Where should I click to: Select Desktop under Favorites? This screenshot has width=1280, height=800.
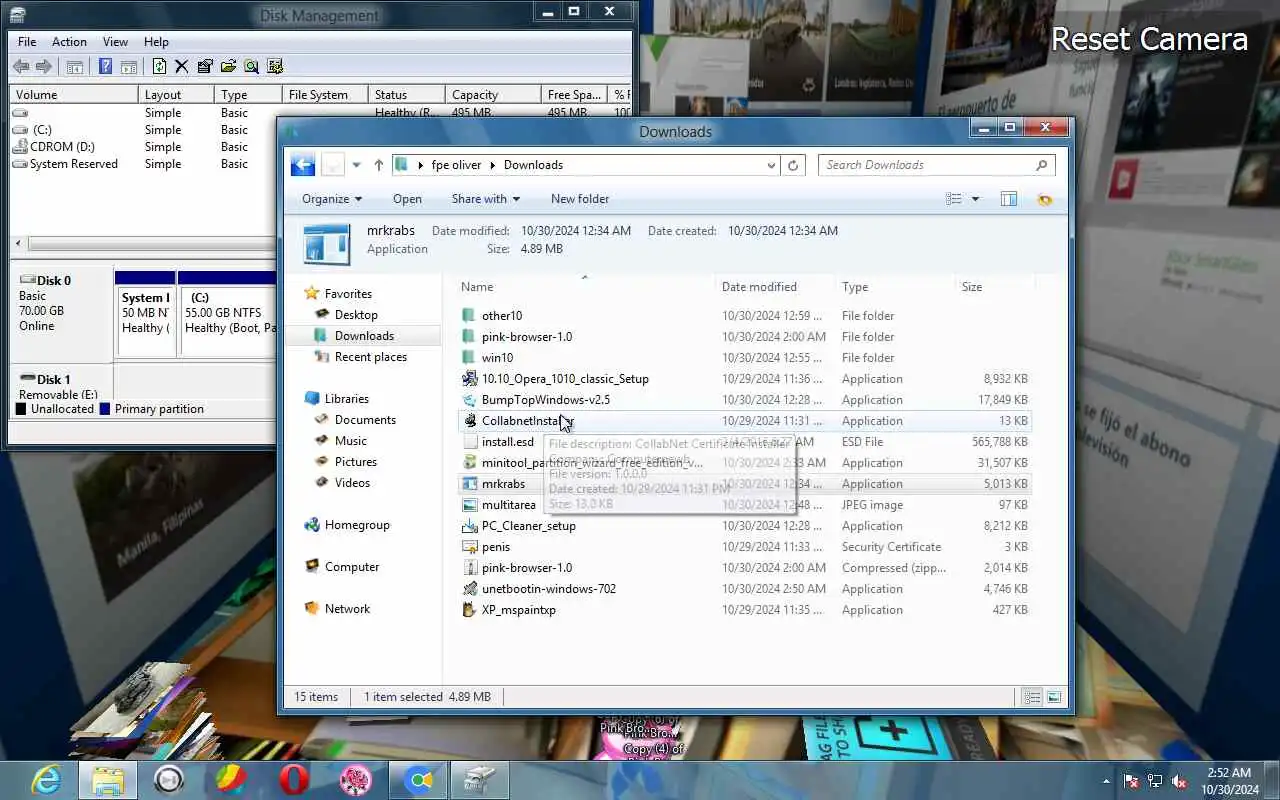click(356, 315)
